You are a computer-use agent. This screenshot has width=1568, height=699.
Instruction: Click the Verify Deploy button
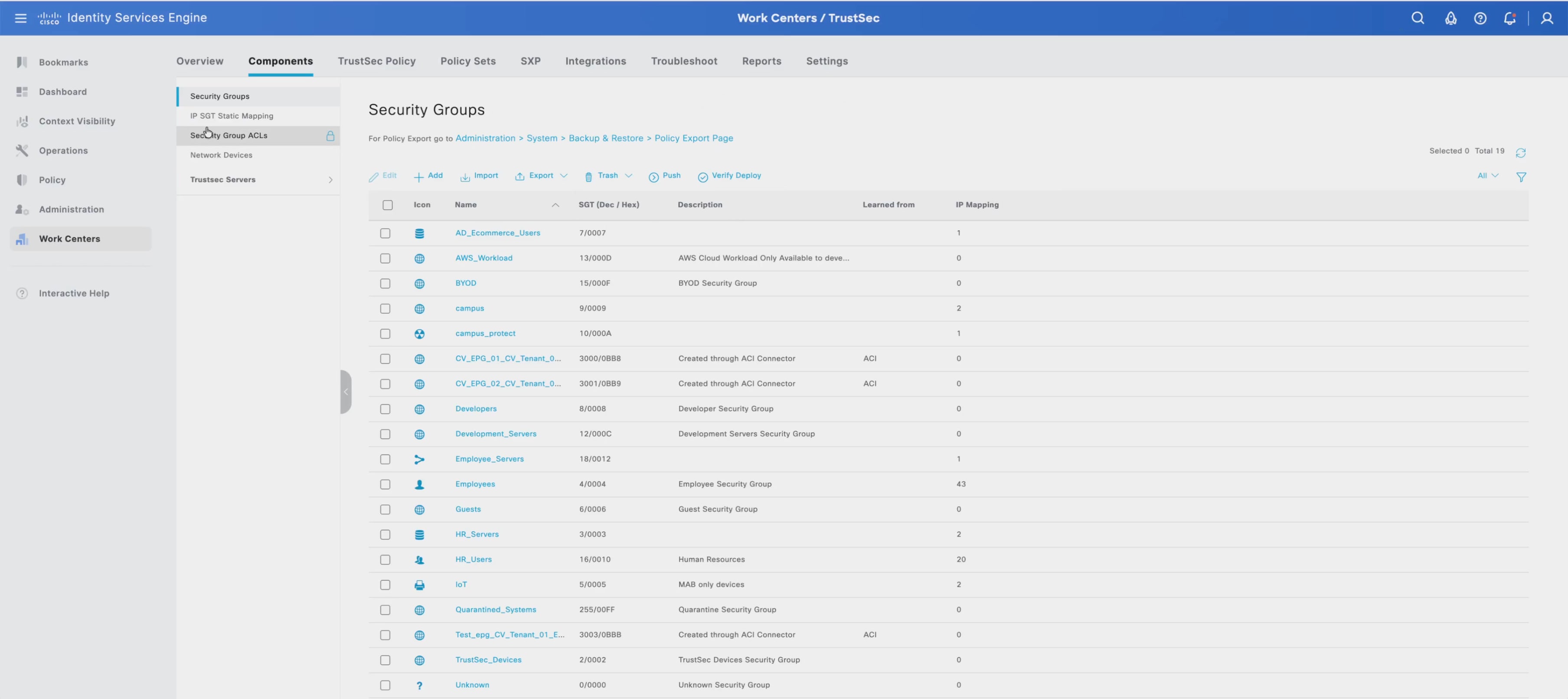(x=729, y=176)
